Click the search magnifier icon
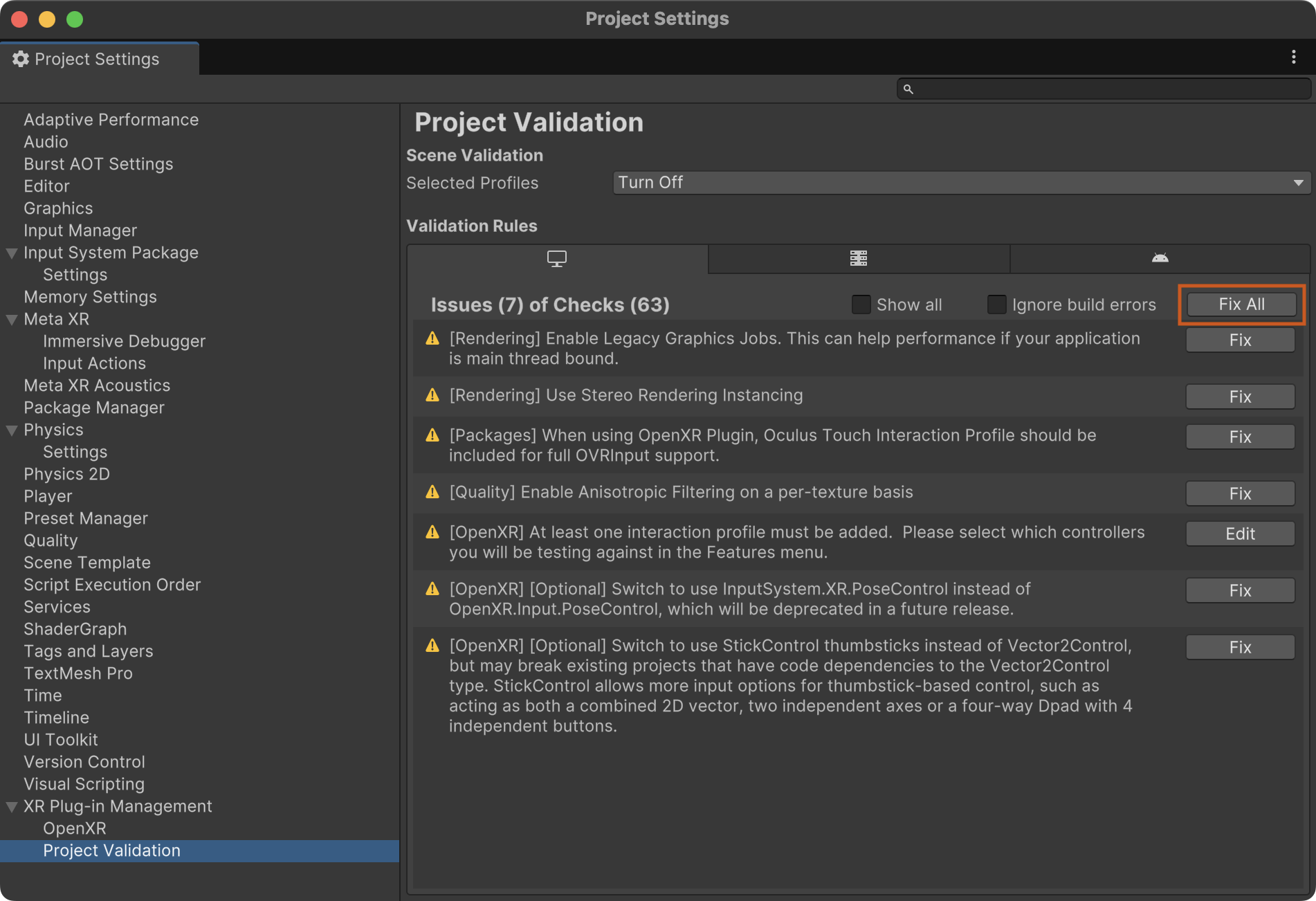1316x901 pixels. click(x=908, y=89)
